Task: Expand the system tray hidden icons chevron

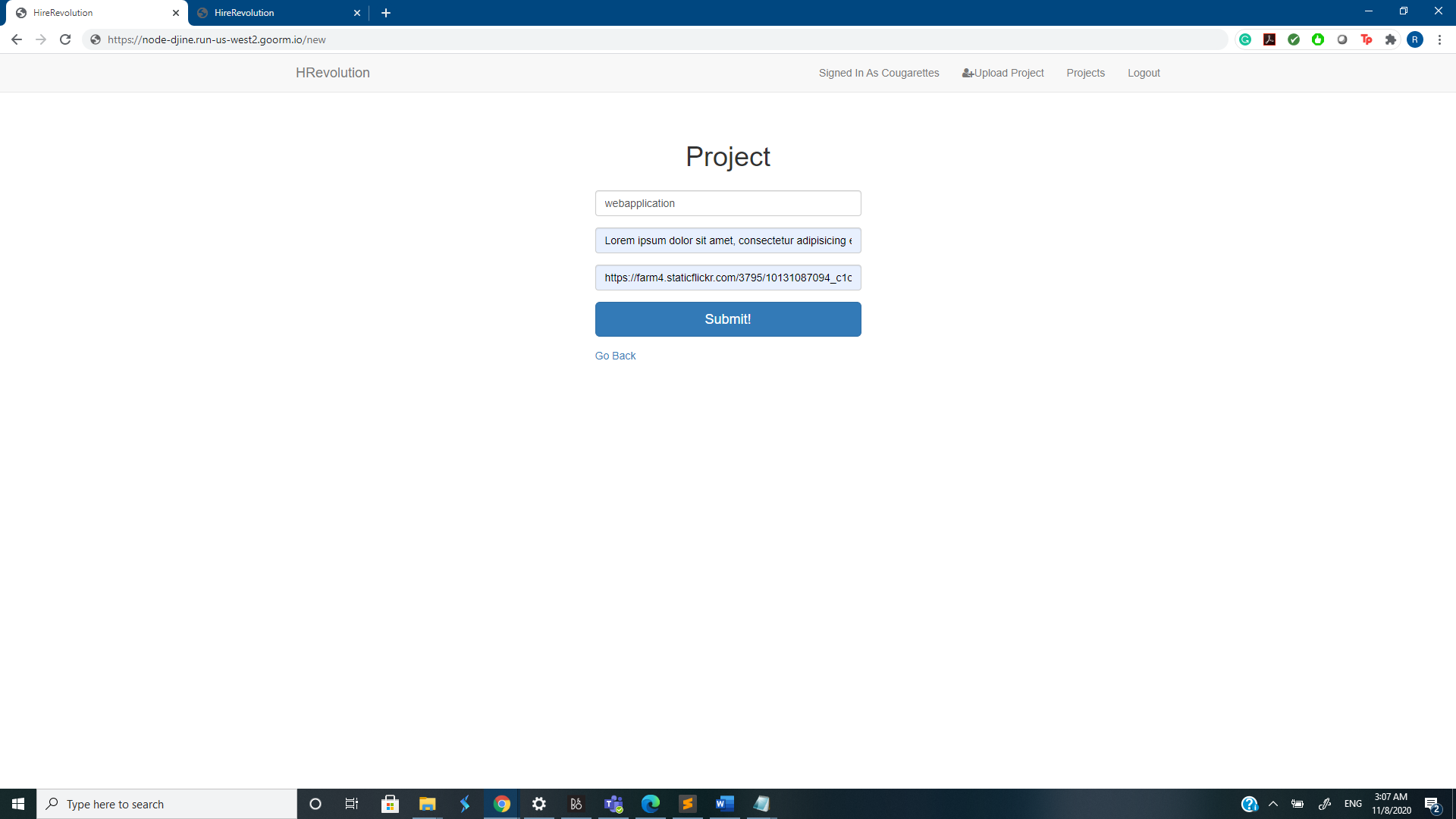Action: pyautogui.click(x=1273, y=804)
